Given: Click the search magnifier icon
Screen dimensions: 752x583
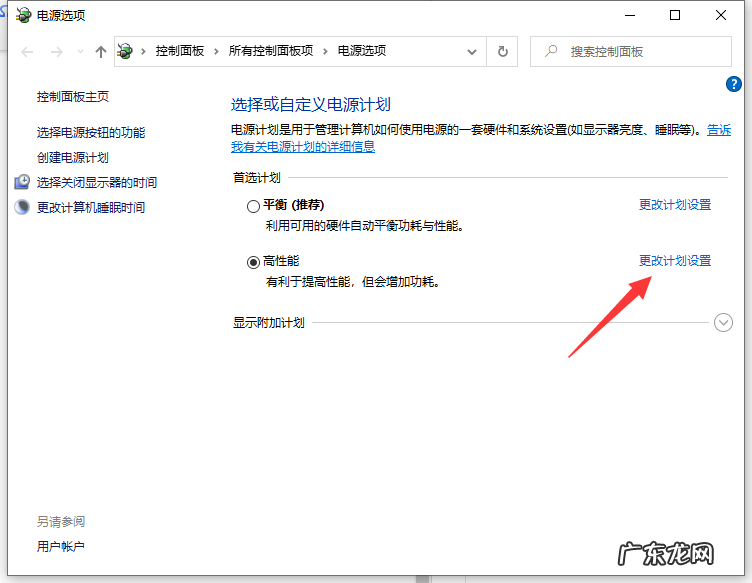Looking at the screenshot, I should [551, 51].
